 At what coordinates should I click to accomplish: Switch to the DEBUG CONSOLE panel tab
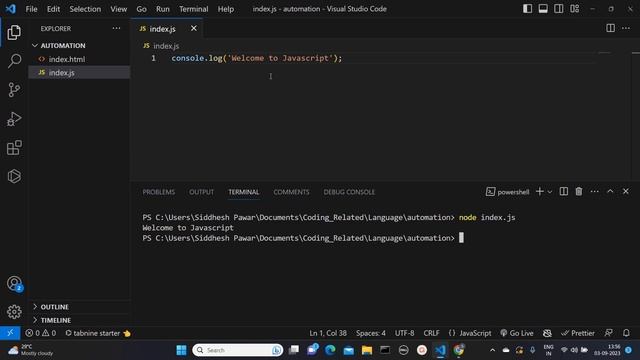(x=349, y=192)
